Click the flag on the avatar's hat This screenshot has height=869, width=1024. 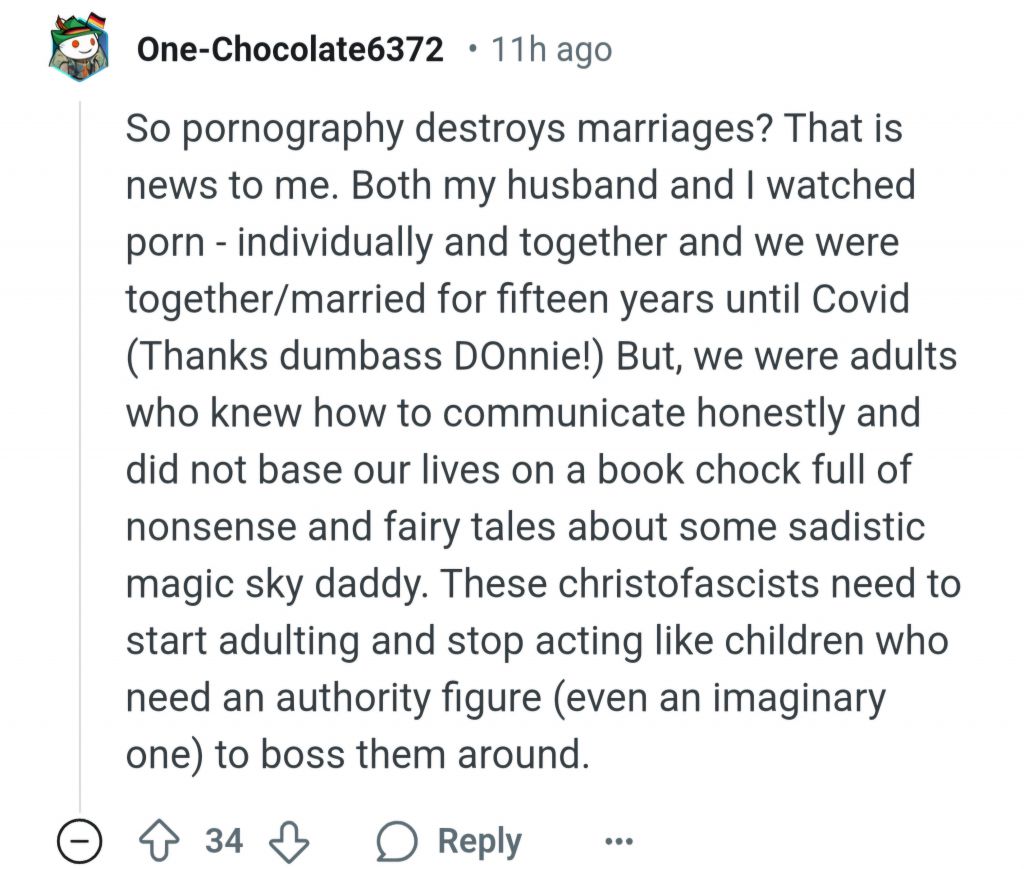95,22
